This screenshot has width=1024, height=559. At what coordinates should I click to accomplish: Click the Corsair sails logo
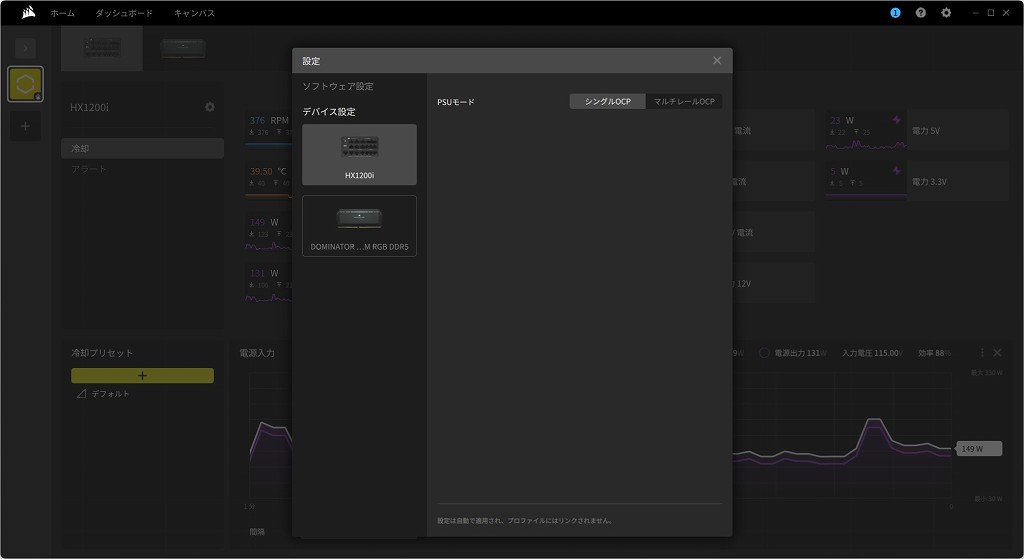pyautogui.click(x=28, y=12)
